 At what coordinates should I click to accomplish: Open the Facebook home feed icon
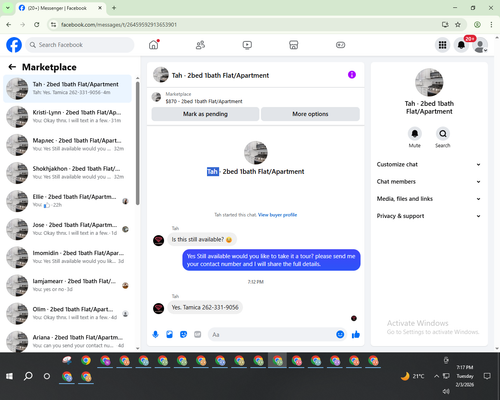[154, 45]
